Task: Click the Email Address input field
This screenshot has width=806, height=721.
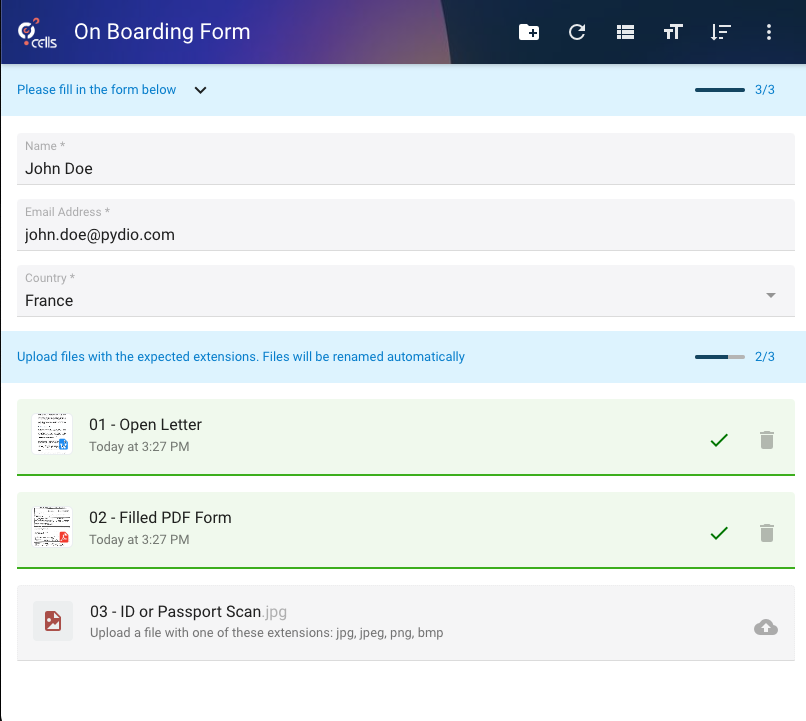Action: click(406, 225)
